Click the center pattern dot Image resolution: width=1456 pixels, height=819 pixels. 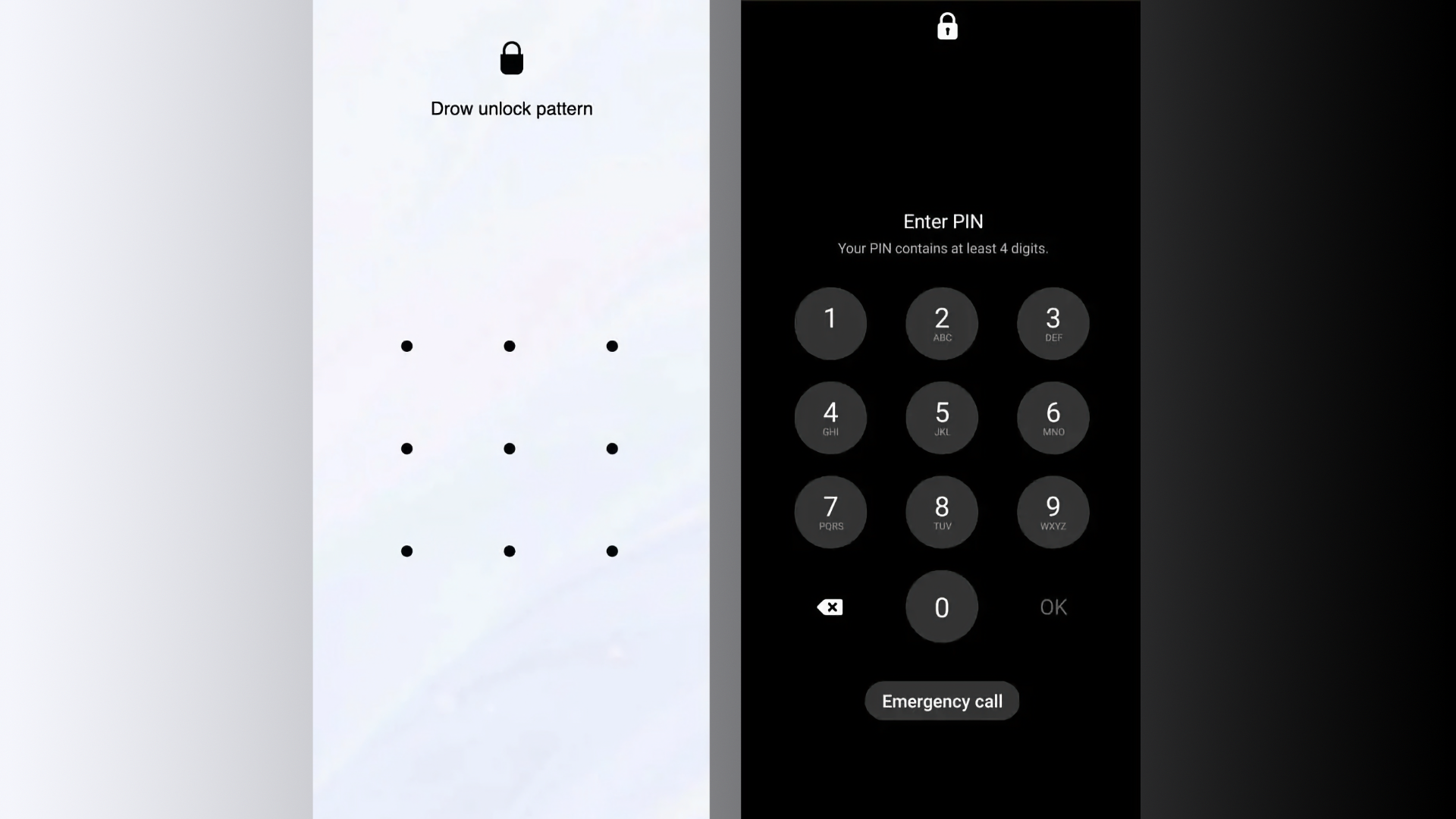(509, 448)
